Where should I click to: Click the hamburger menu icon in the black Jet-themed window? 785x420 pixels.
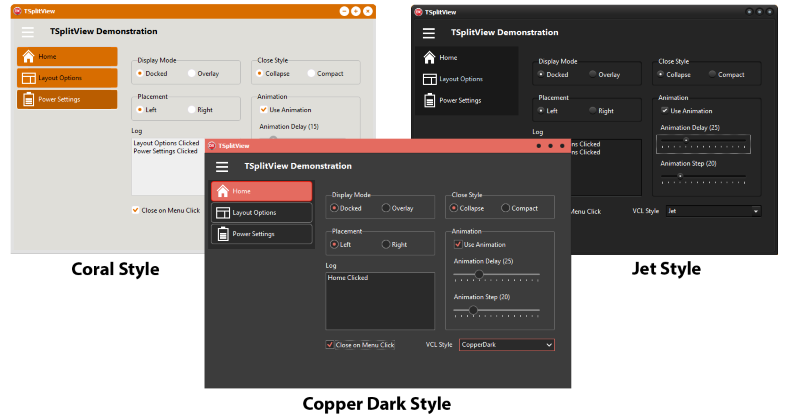(429, 33)
